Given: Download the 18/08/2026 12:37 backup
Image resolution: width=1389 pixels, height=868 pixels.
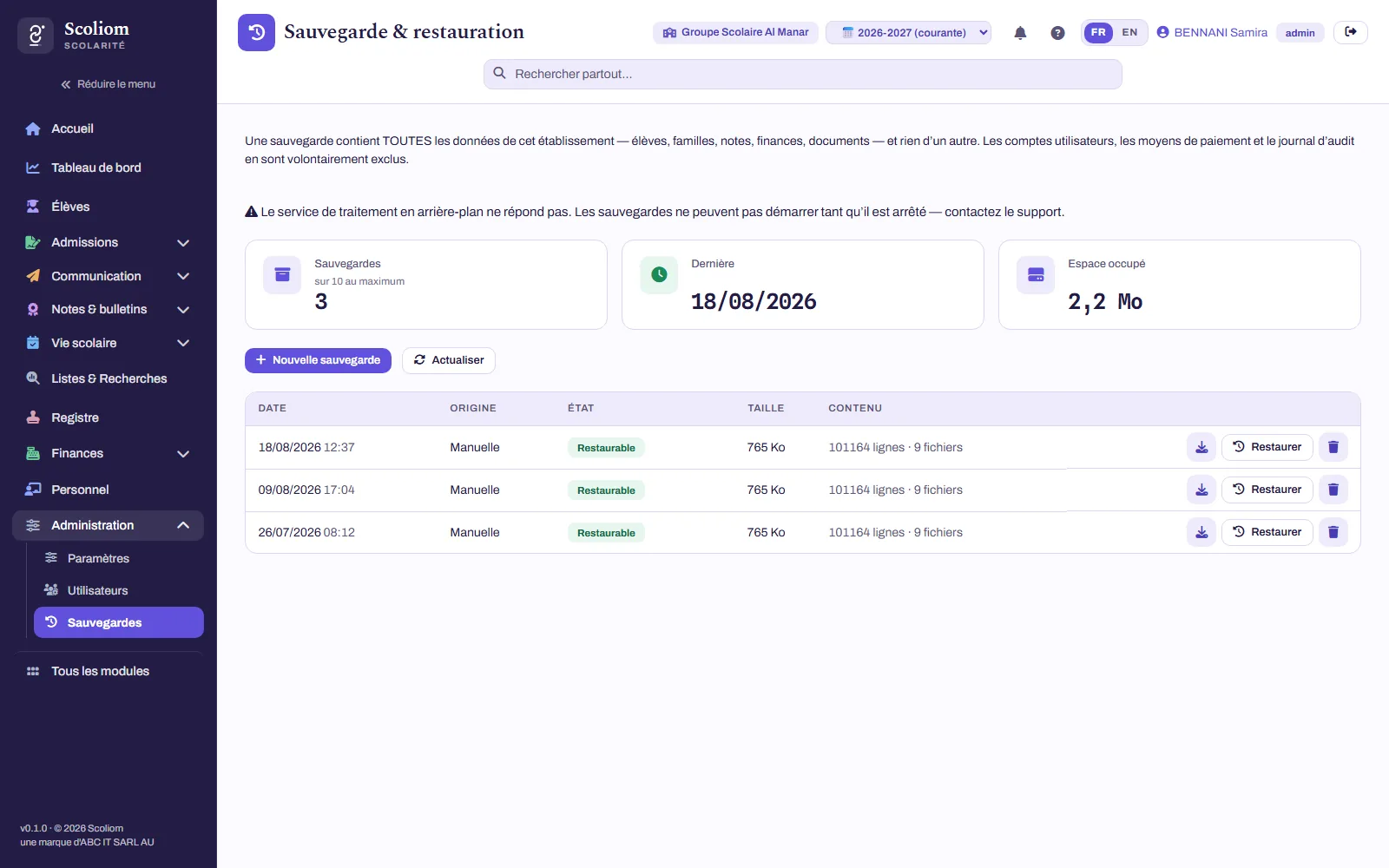Looking at the screenshot, I should (x=1201, y=447).
